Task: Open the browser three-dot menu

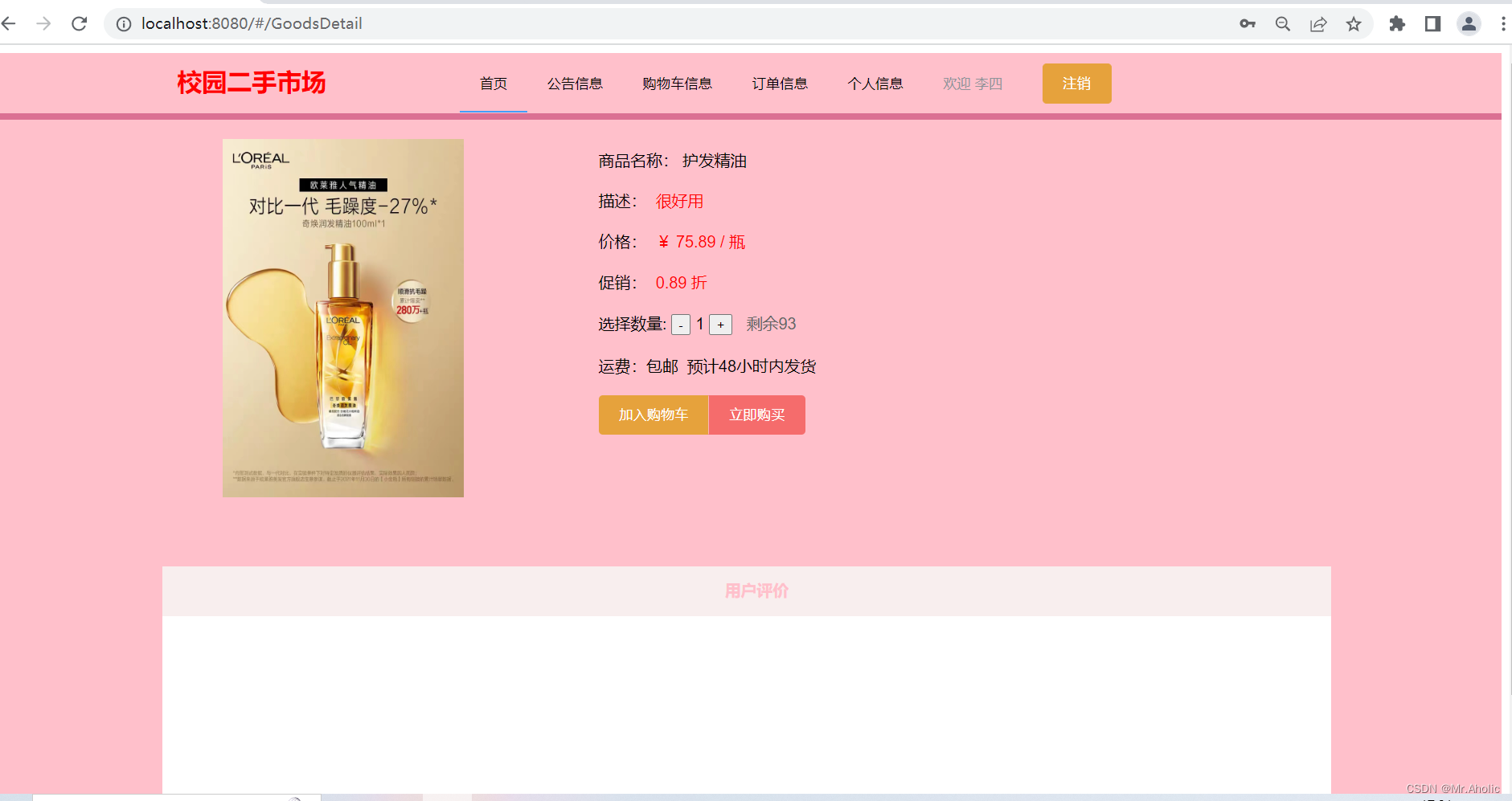Action: pos(1503,23)
